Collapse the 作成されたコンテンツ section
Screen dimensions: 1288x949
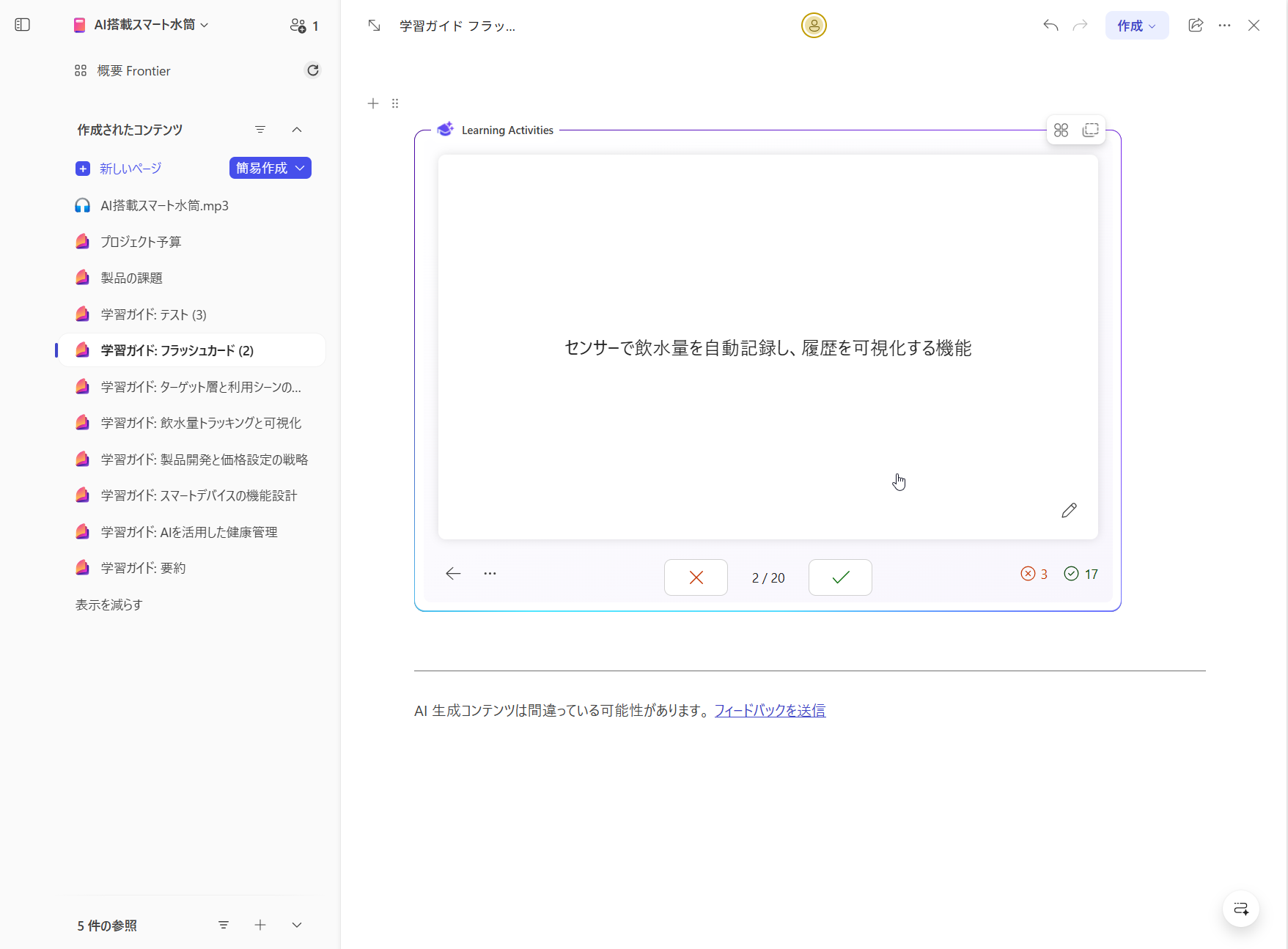(x=297, y=130)
